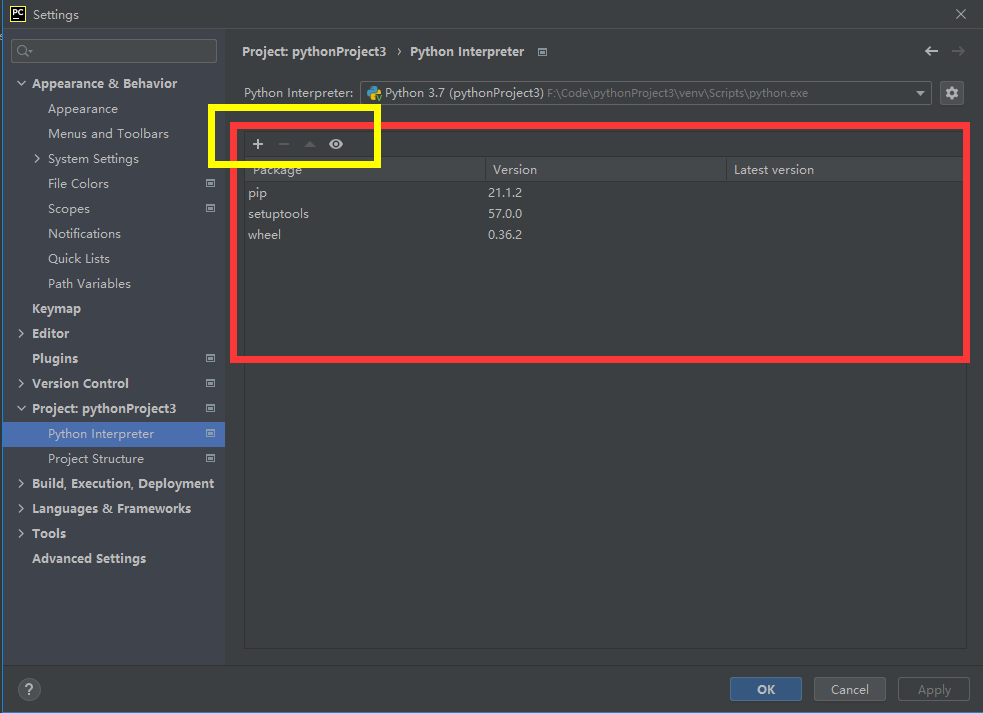Click OK to confirm settings

pyautogui.click(x=765, y=689)
